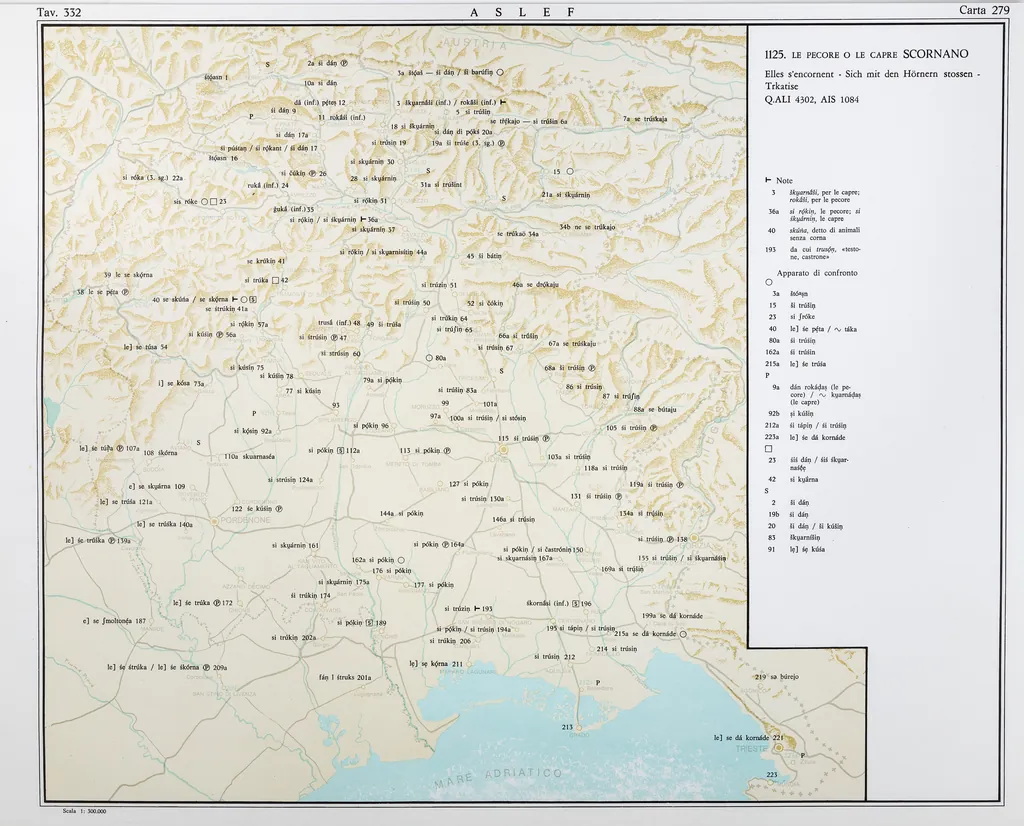Click the square symbol at point 23
1024x826 pixels.
213,202
